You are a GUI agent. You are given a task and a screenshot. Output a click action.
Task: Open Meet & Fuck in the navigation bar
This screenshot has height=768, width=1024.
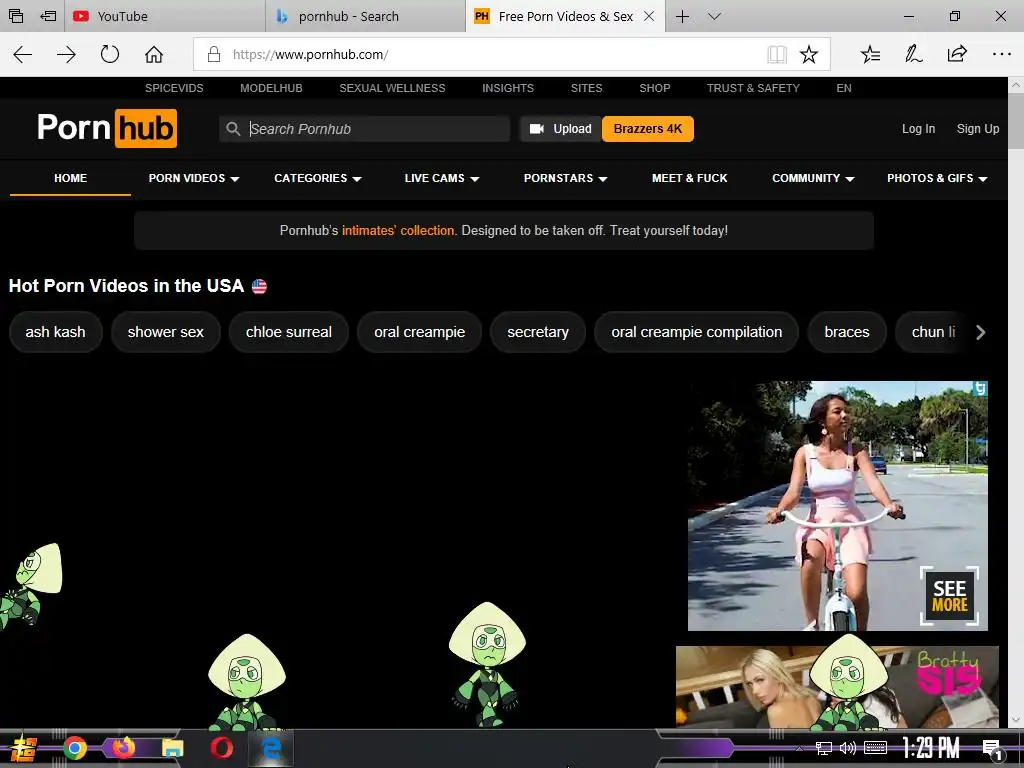689,178
